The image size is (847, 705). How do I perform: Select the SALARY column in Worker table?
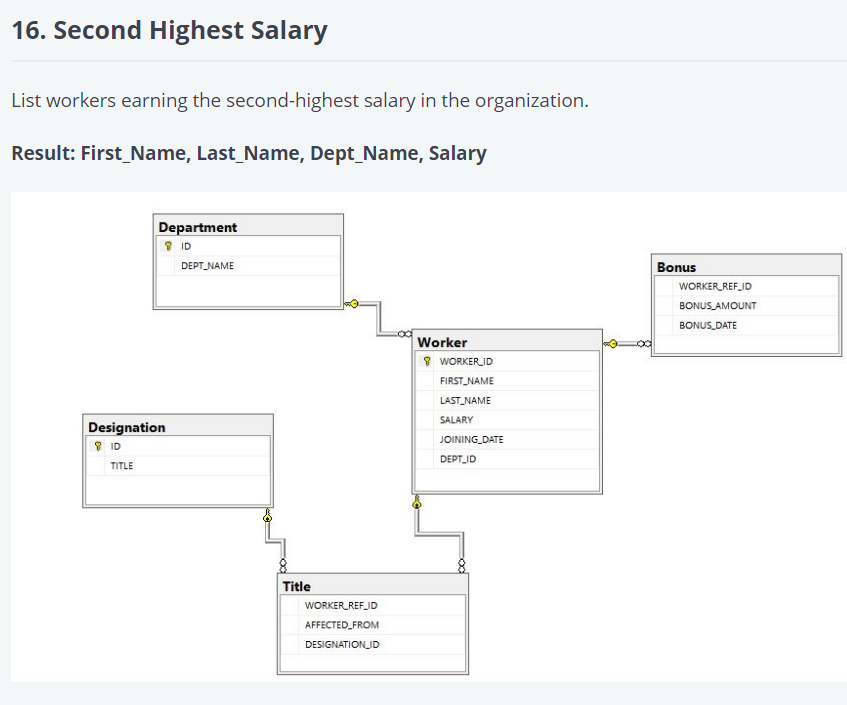coord(462,419)
